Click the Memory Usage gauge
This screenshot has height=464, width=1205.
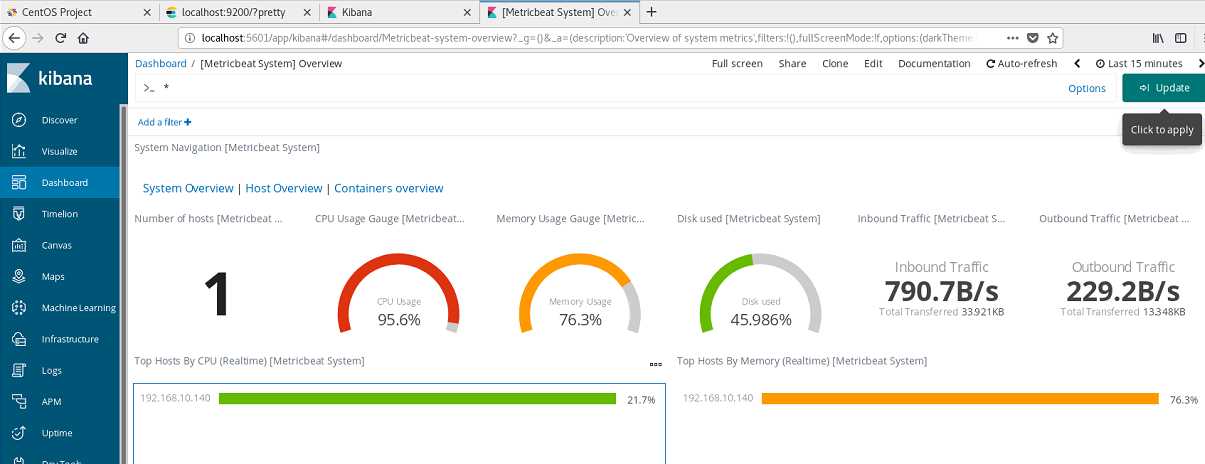[580, 293]
